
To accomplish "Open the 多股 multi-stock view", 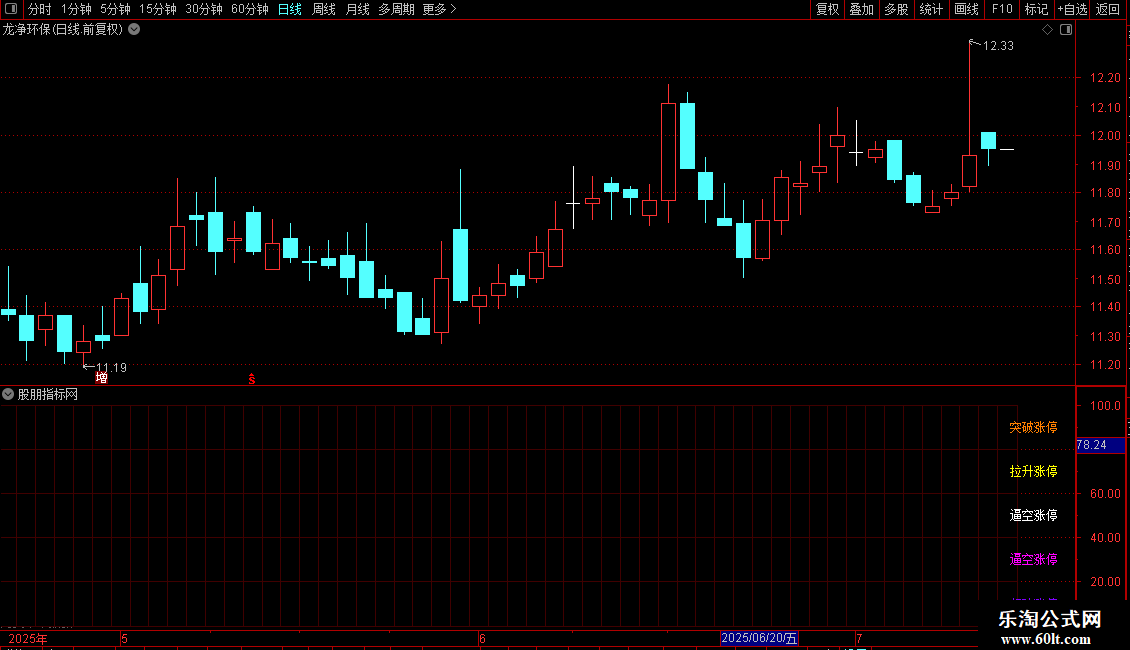I will pyautogui.click(x=896, y=9).
